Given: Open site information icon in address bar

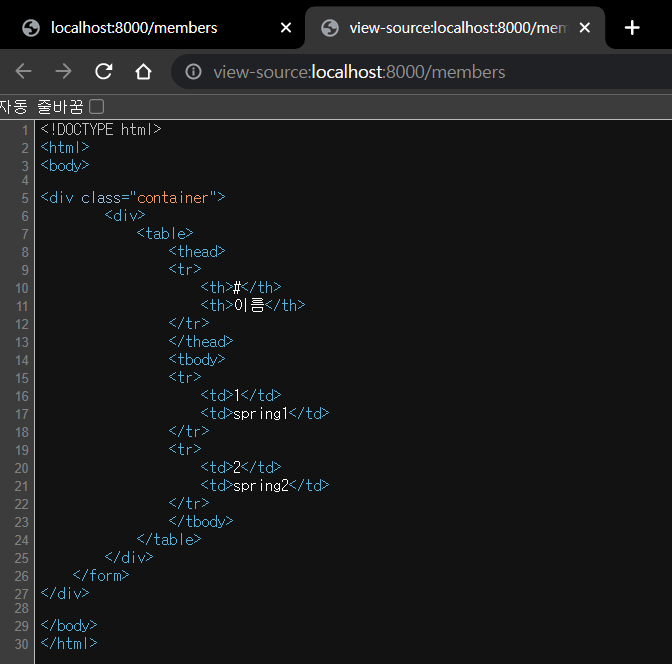Looking at the screenshot, I should (193, 72).
